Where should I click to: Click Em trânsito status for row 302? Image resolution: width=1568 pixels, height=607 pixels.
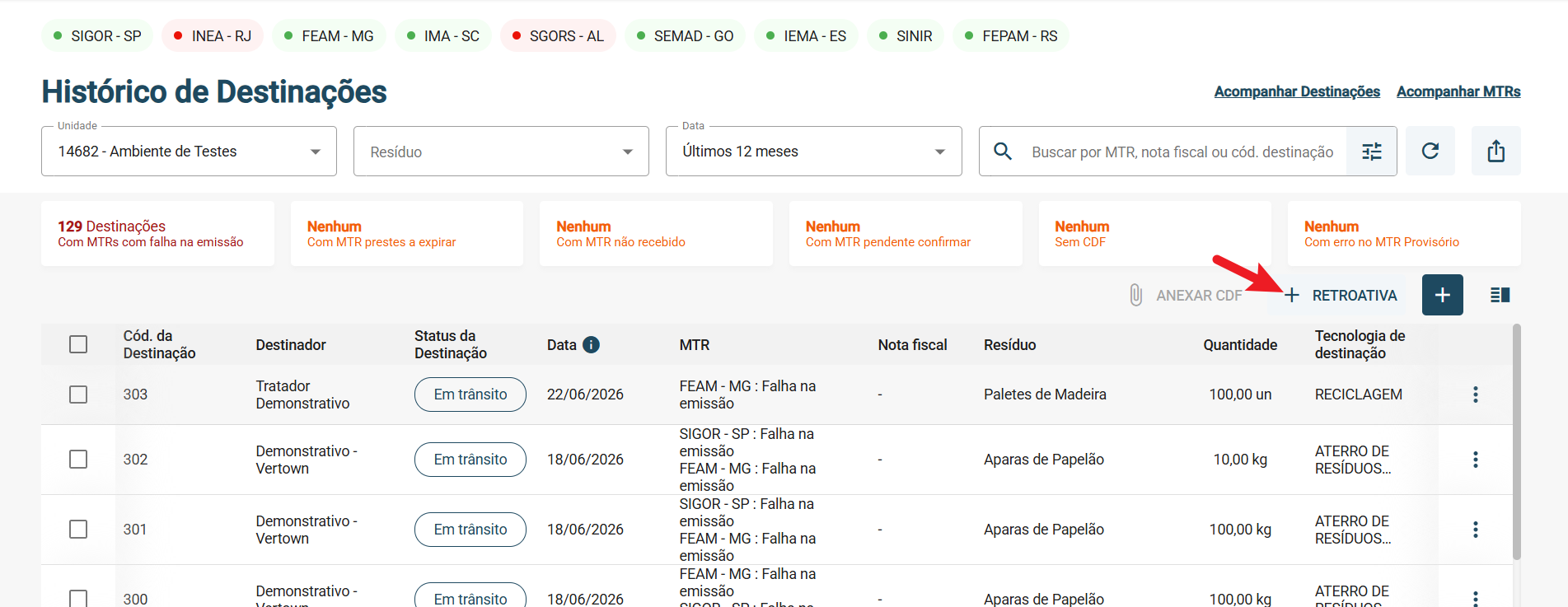tap(470, 460)
